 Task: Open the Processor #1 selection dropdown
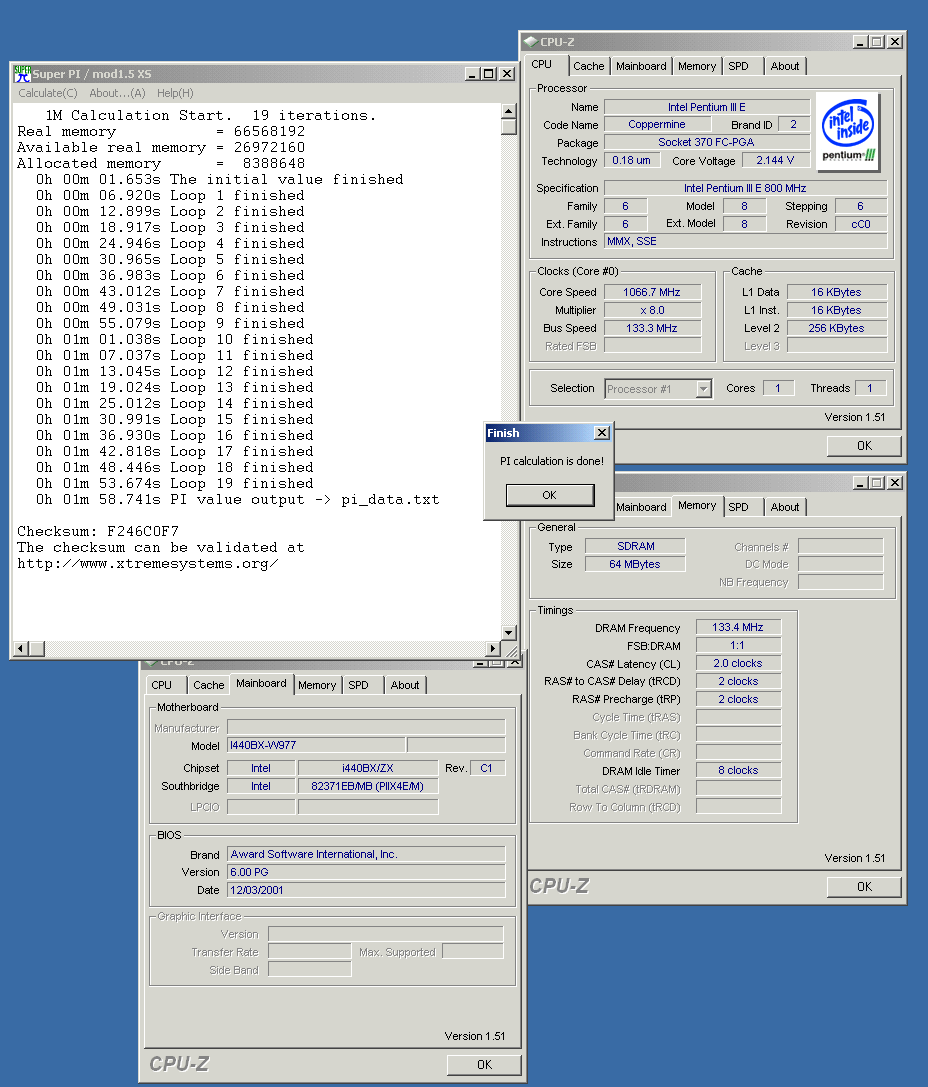pyautogui.click(x=703, y=389)
